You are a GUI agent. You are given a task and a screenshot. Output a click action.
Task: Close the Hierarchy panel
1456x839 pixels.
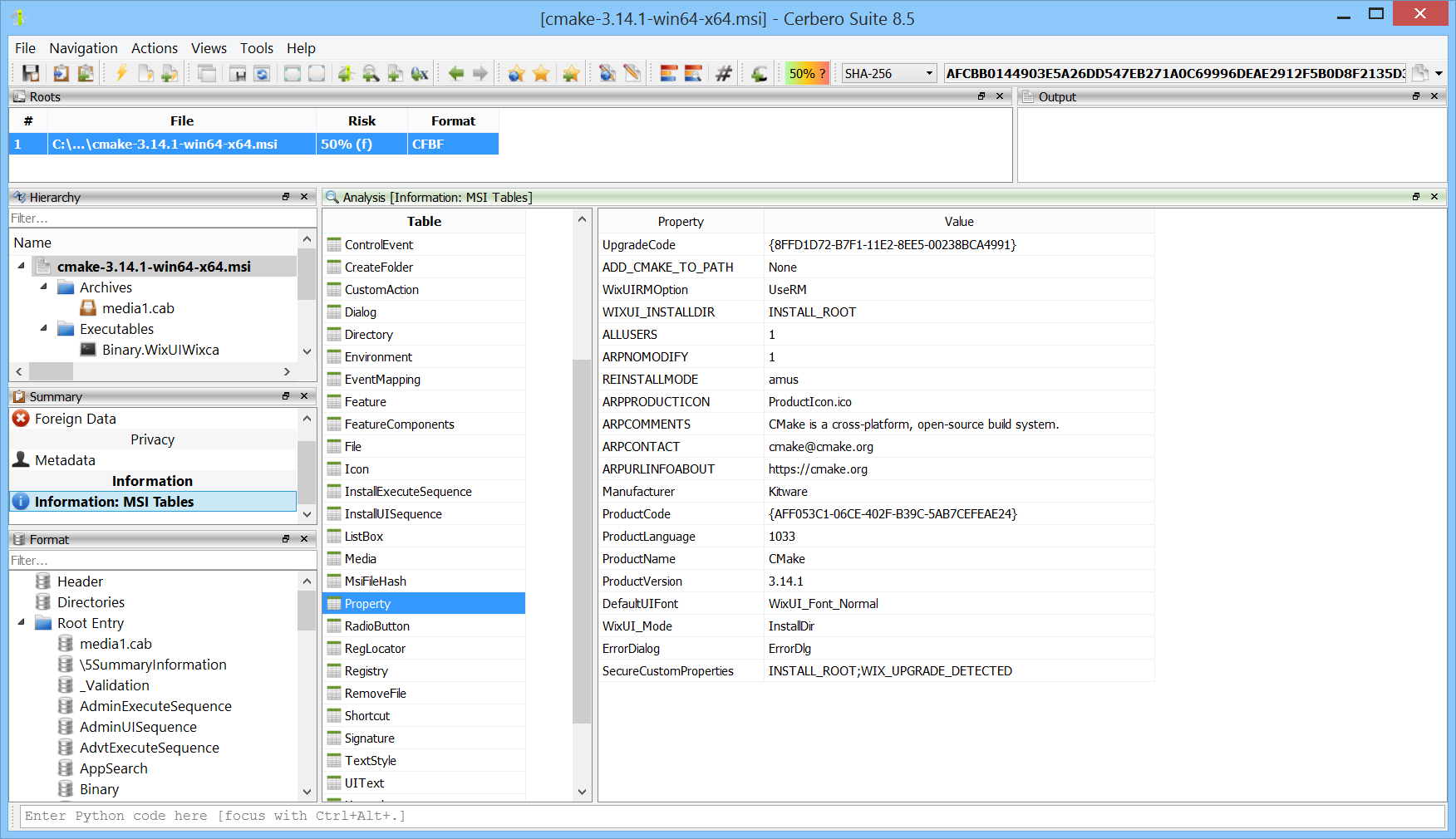(304, 197)
